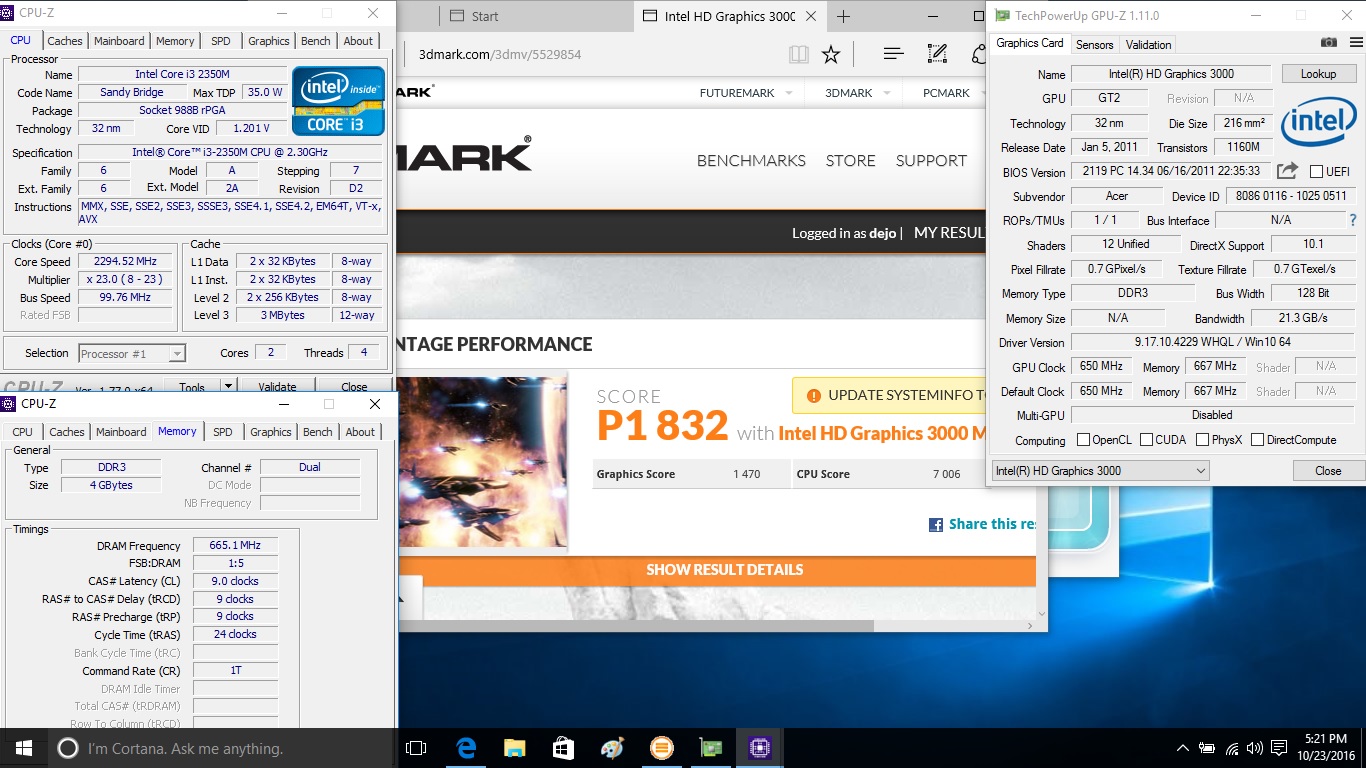Switch to GPU-Z via taskbar icon

(710, 748)
